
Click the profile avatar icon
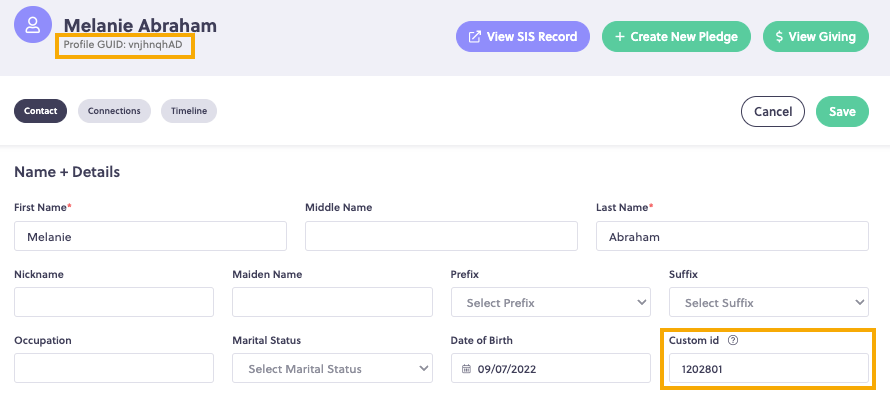point(33,24)
